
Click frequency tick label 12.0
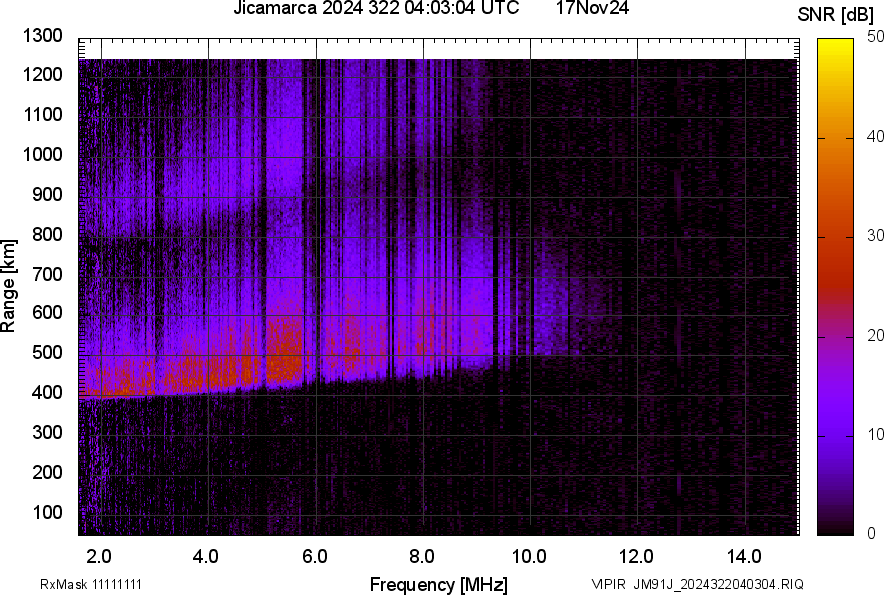pyautogui.click(x=637, y=557)
